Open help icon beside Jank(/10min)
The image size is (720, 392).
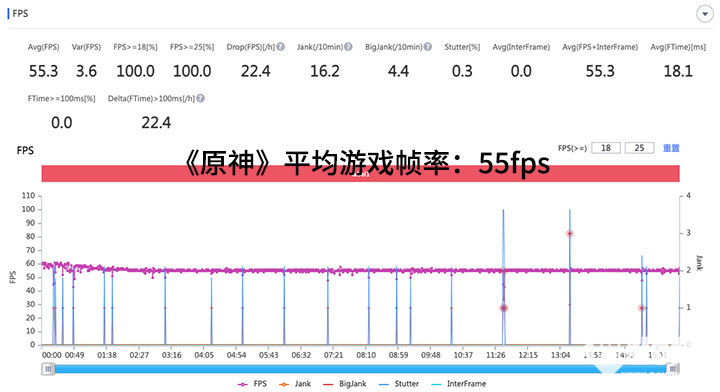point(349,47)
